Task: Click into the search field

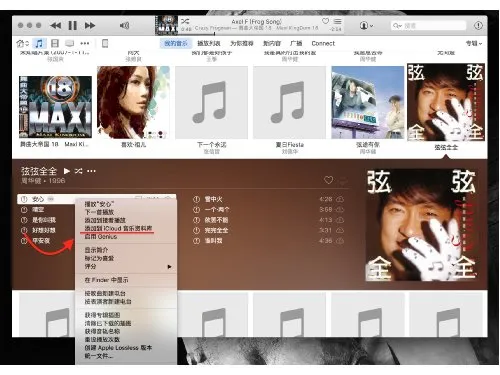Action: tap(428, 25)
